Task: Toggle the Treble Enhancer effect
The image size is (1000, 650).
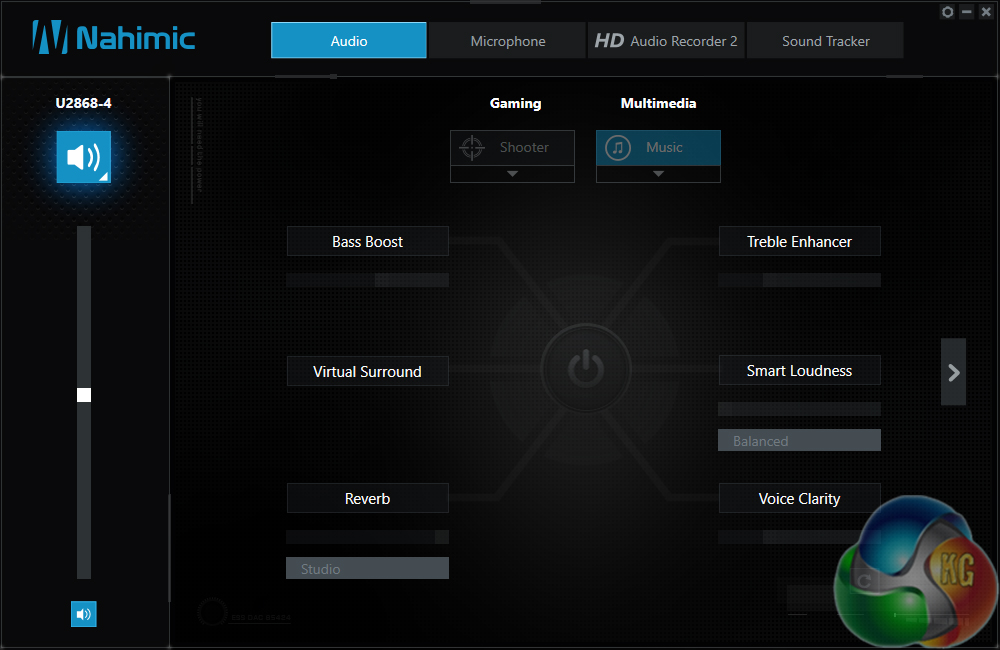Action: (799, 241)
